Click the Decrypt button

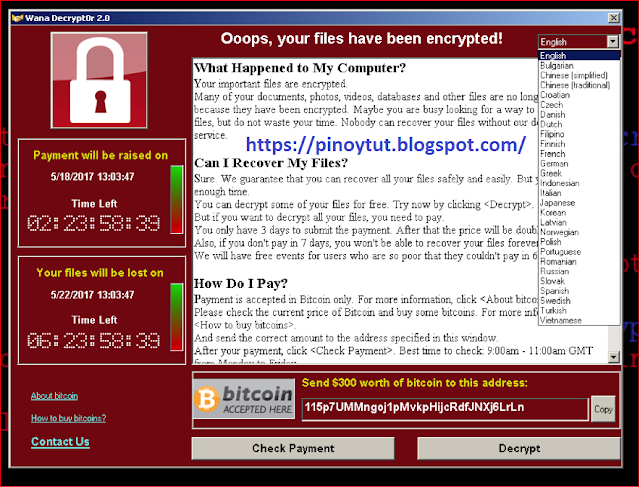click(x=519, y=448)
